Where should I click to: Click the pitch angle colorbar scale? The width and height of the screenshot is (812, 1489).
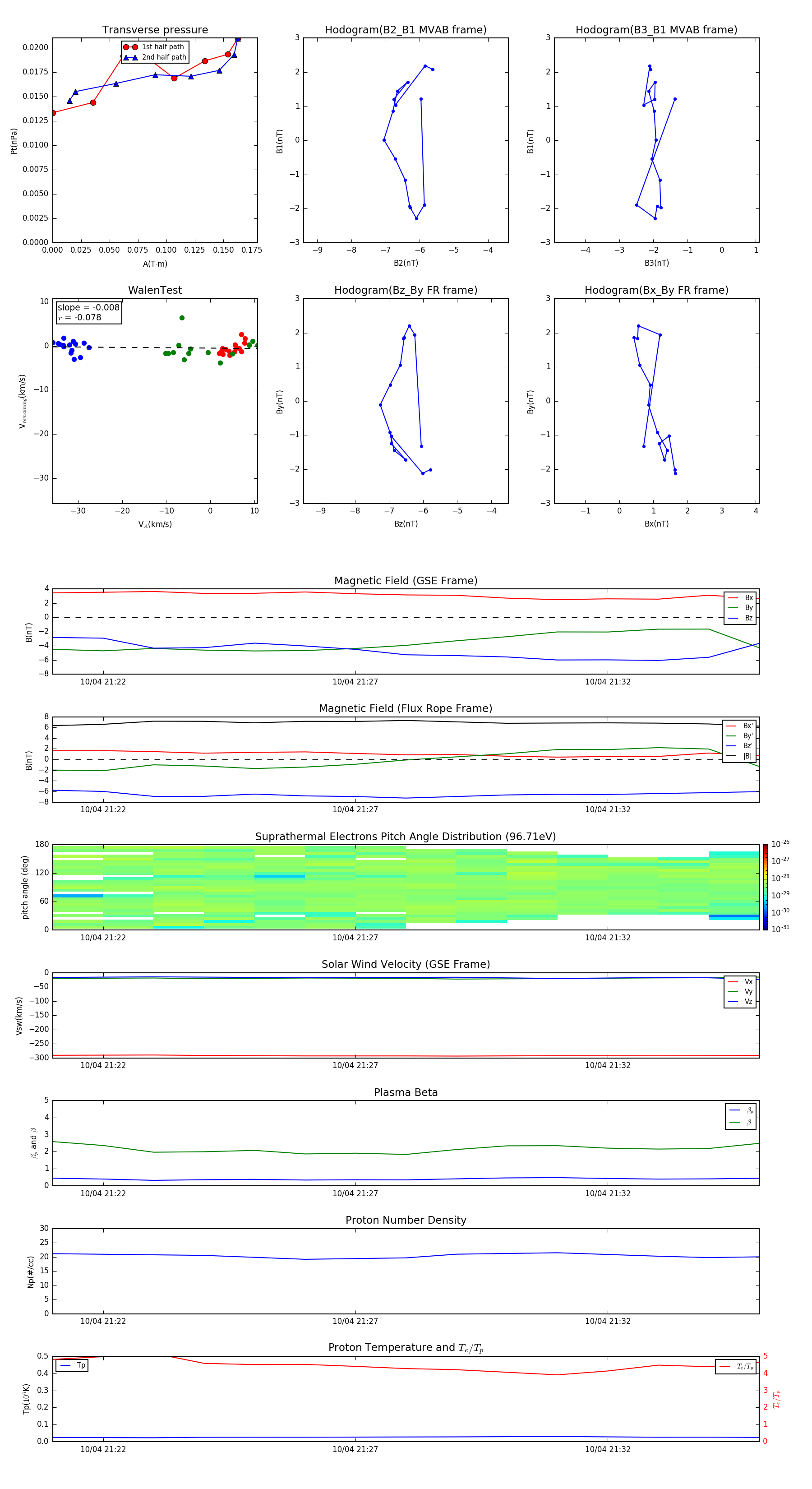765,887
